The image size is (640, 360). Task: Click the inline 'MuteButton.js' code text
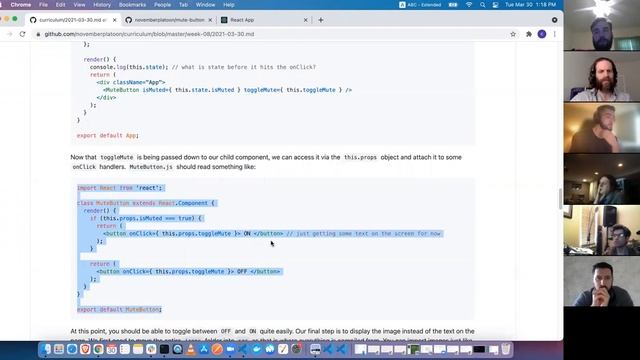(x=151, y=167)
